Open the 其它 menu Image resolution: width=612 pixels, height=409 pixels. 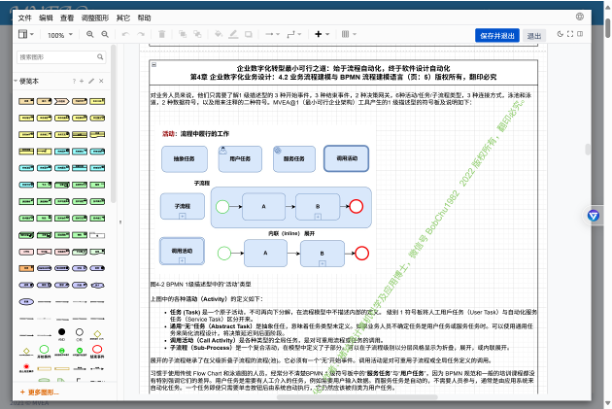(x=123, y=18)
